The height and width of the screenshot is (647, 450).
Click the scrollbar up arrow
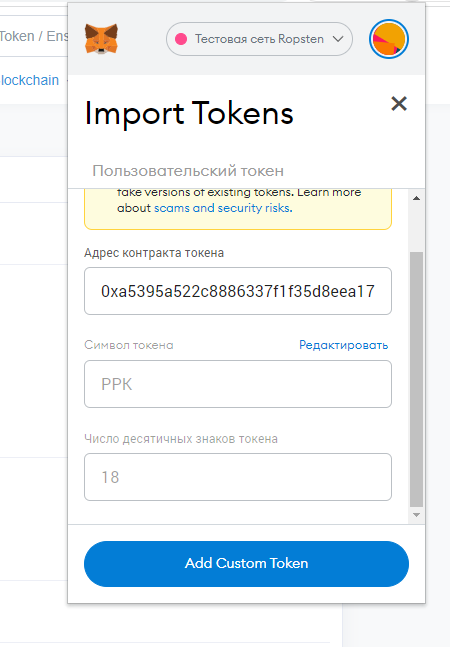417,198
